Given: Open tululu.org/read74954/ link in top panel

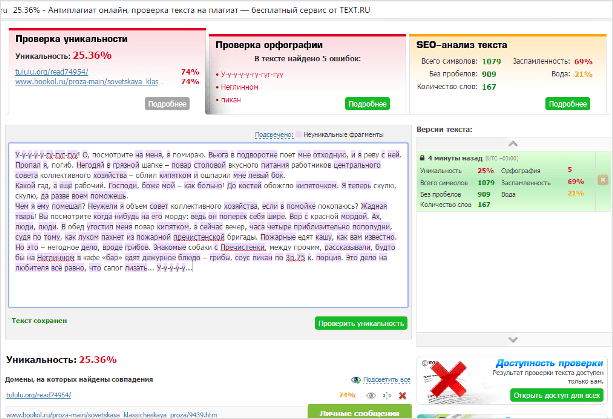Looking at the screenshot, I should [x=52, y=72].
